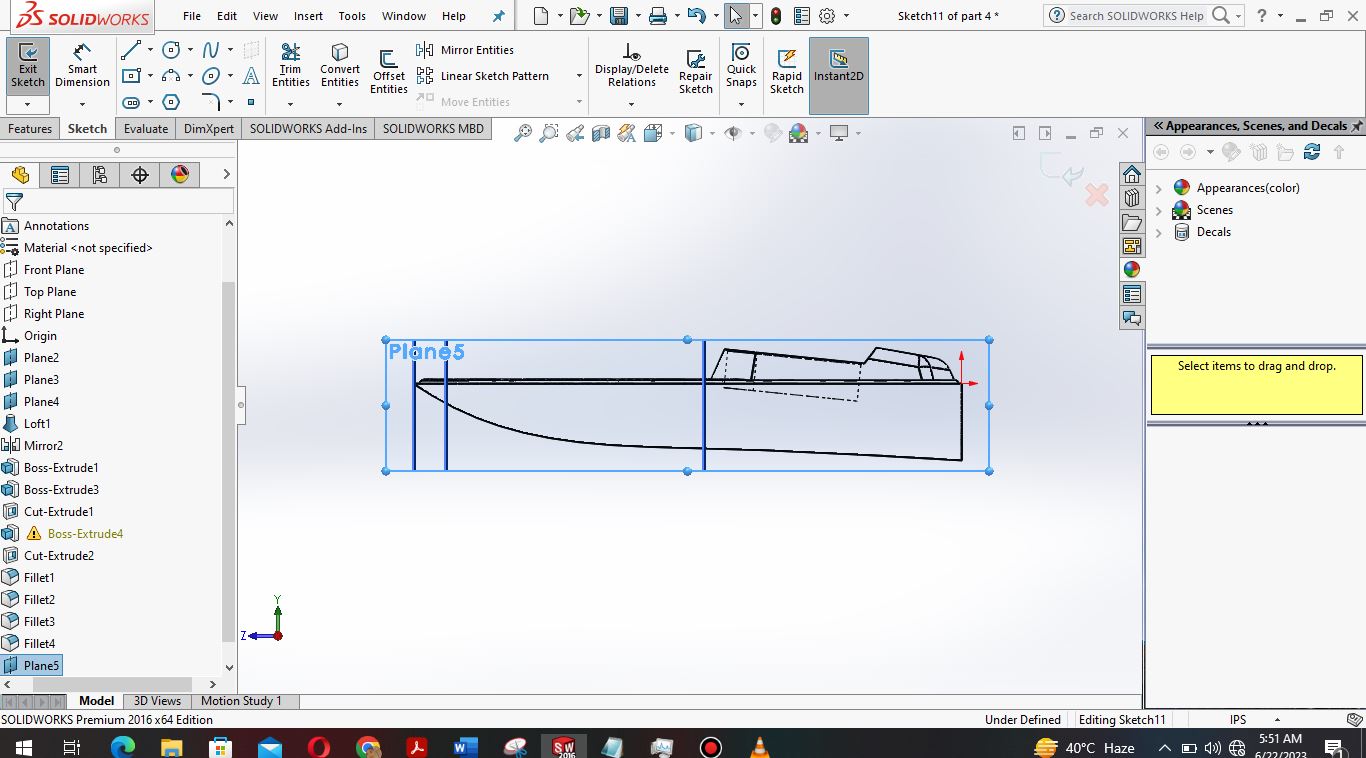1366x758 pixels.
Task: Open the ConfigurationManager tab
Action: point(100,175)
